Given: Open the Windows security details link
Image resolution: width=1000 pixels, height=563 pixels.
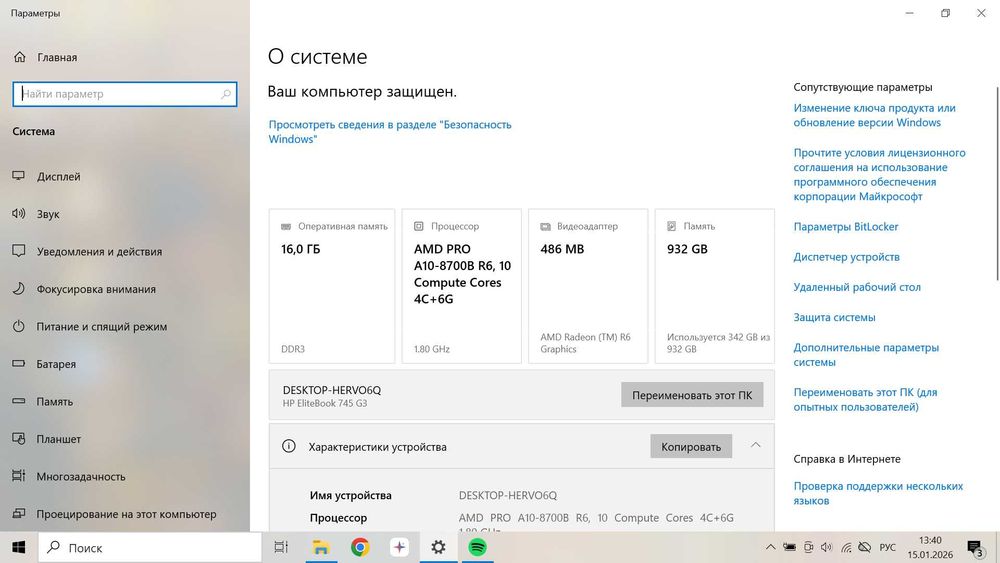Looking at the screenshot, I should click(x=390, y=132).
